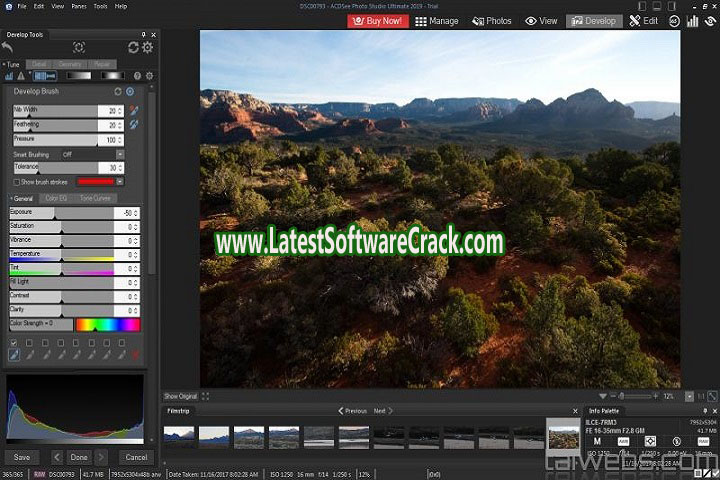Screen dimensions: 720x480
Task: Select the linear gradient tool
Action: coord(79,76)
